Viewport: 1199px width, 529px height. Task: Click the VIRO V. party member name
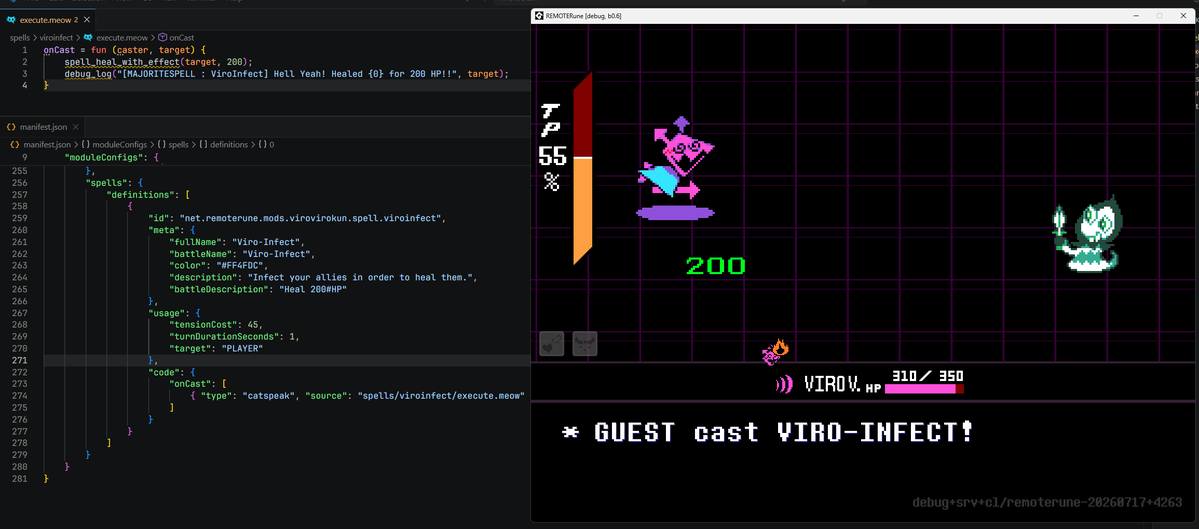pos(833,385)
